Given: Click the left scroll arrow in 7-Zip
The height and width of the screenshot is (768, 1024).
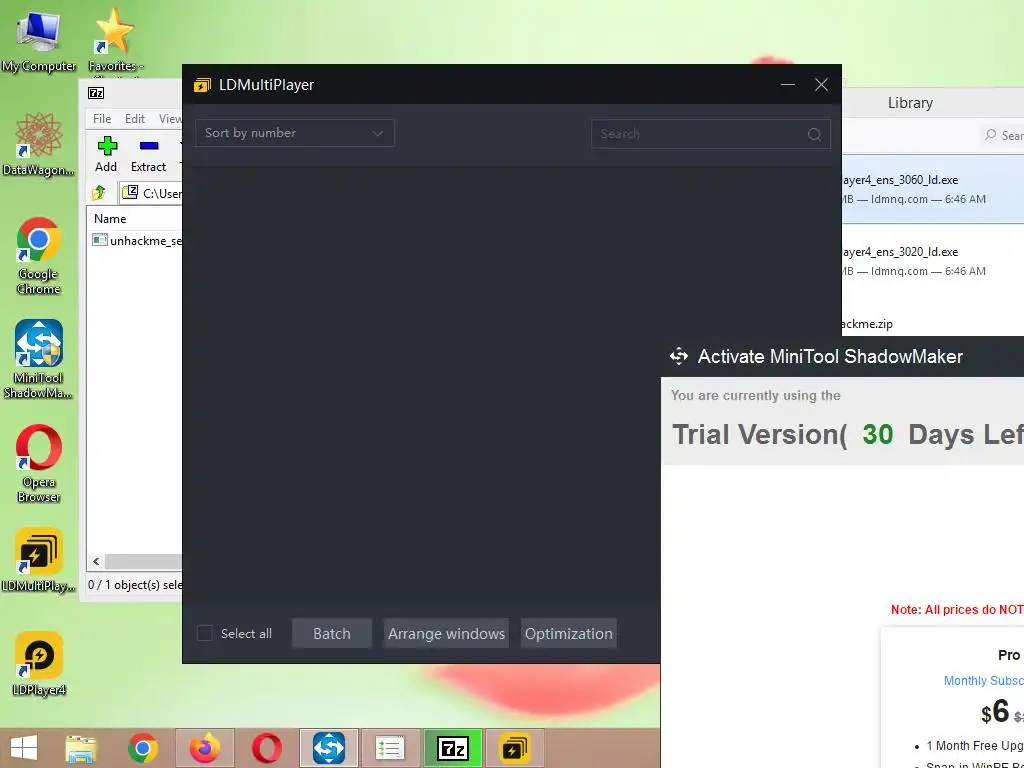Looking at the screenshot, I should [97, 562].
